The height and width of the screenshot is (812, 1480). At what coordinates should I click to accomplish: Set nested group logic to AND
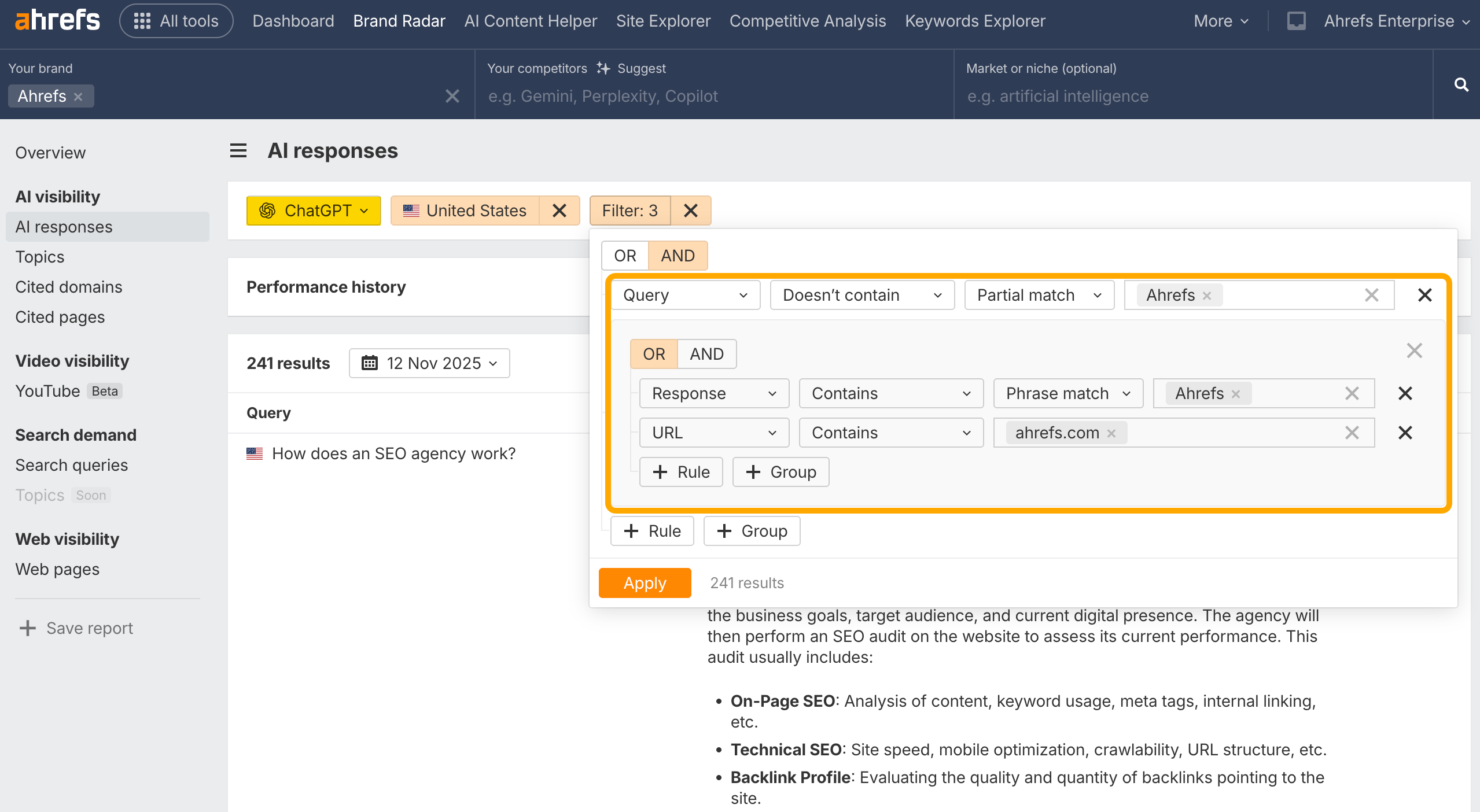point(706,354)
